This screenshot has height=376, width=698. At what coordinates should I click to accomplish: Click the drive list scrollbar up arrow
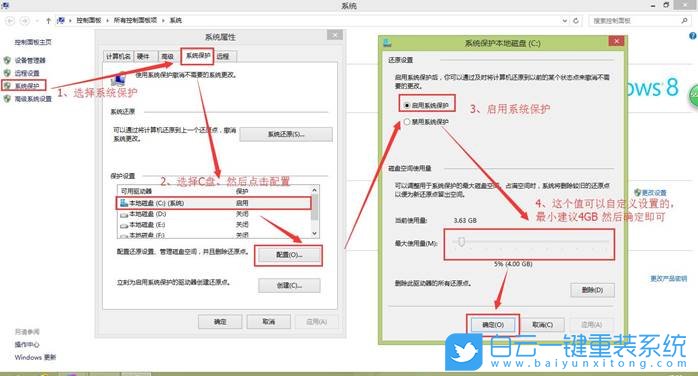pos(315,190)
